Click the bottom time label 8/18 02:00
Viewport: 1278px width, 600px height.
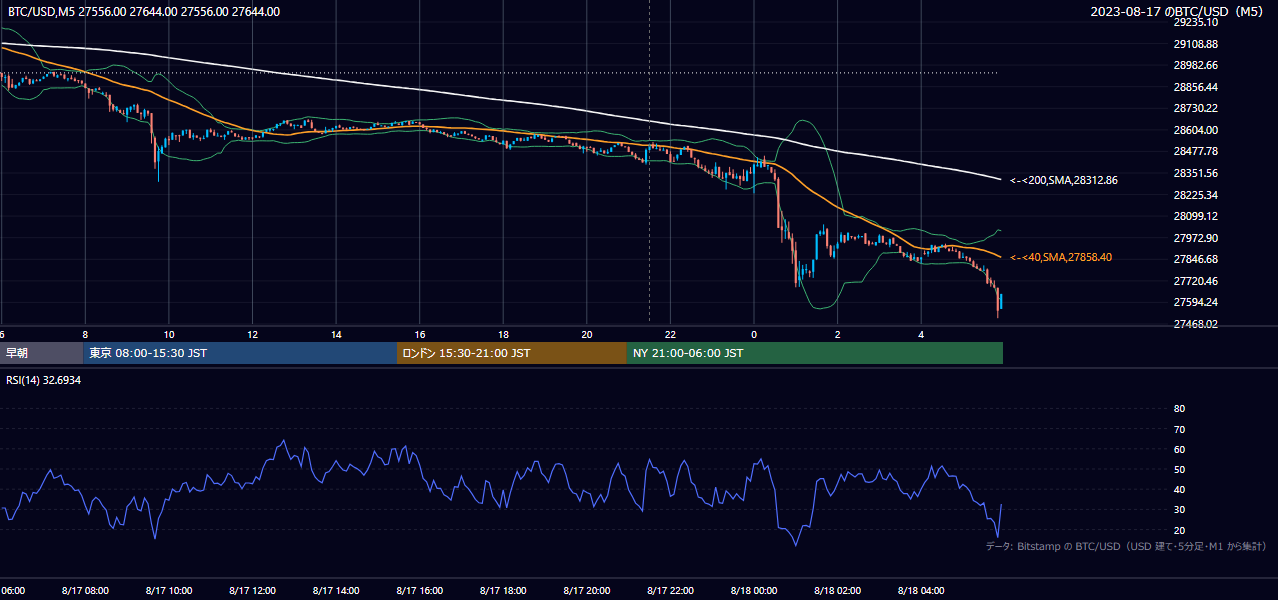pyautogui.click(x=838, y=591)
